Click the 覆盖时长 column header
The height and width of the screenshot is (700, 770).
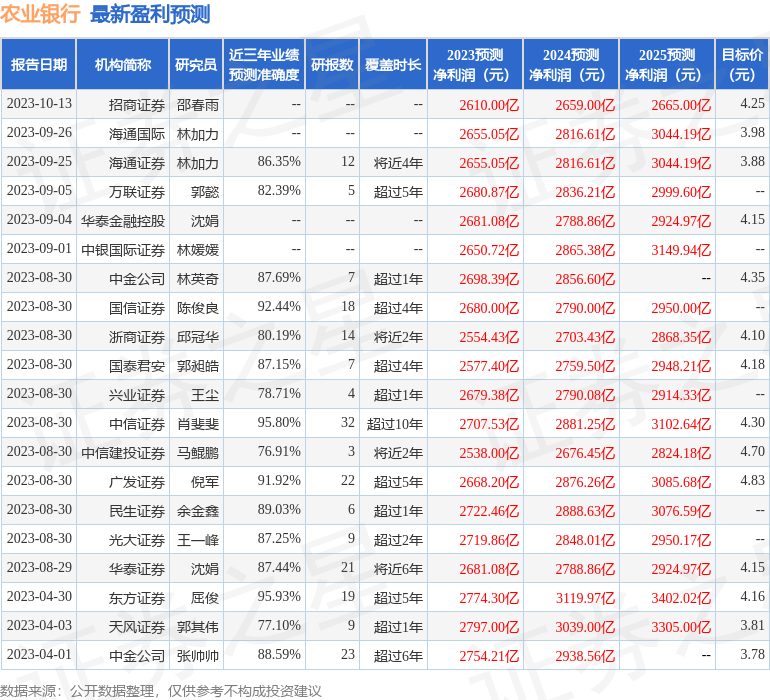coord(393,64)
